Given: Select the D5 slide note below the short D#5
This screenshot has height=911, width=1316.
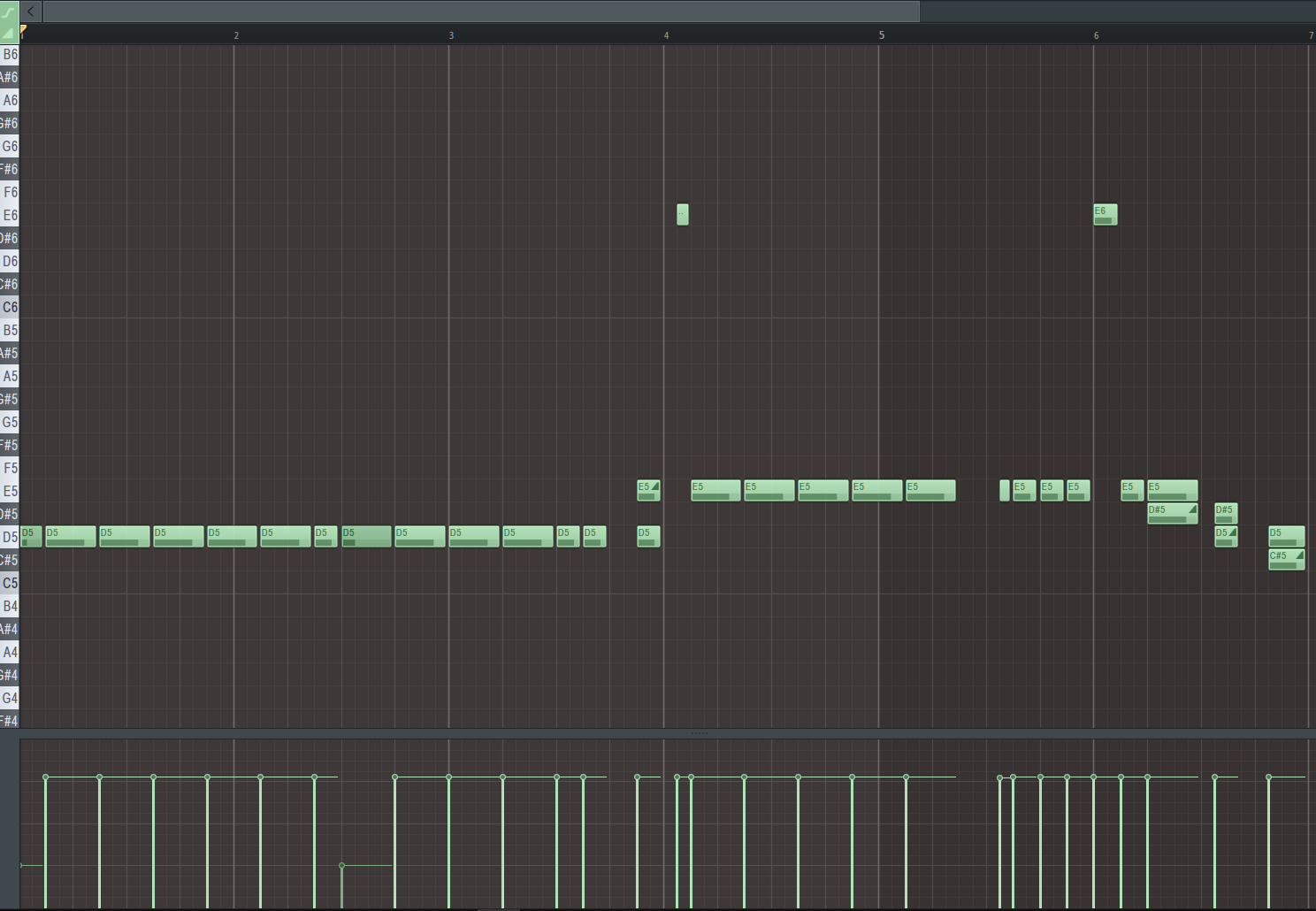Looking at the screenshot, I should (1226, 537).
